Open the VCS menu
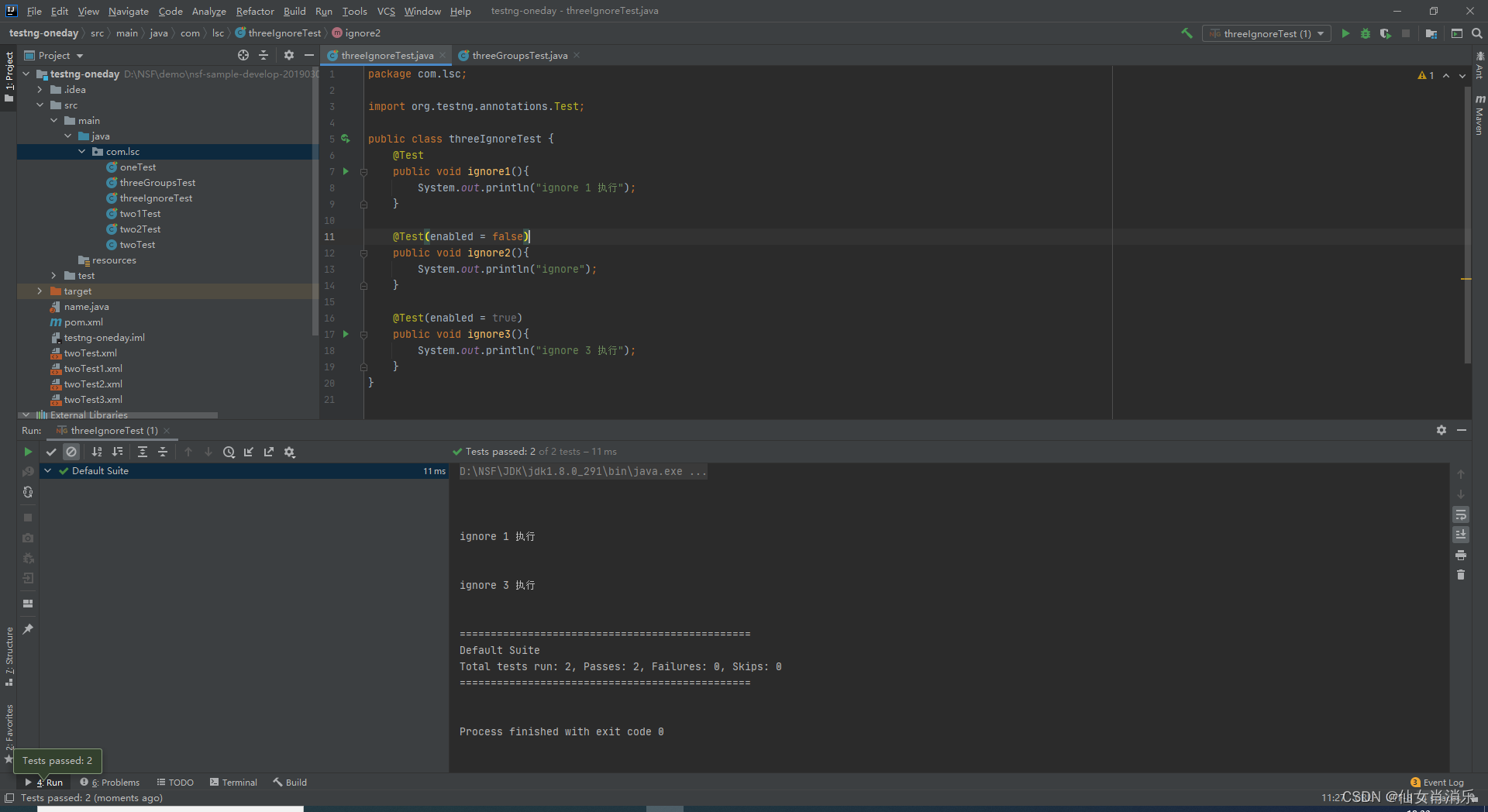Image resolution: width=1488 pixels, height=812 pixels. coord(386,11)
